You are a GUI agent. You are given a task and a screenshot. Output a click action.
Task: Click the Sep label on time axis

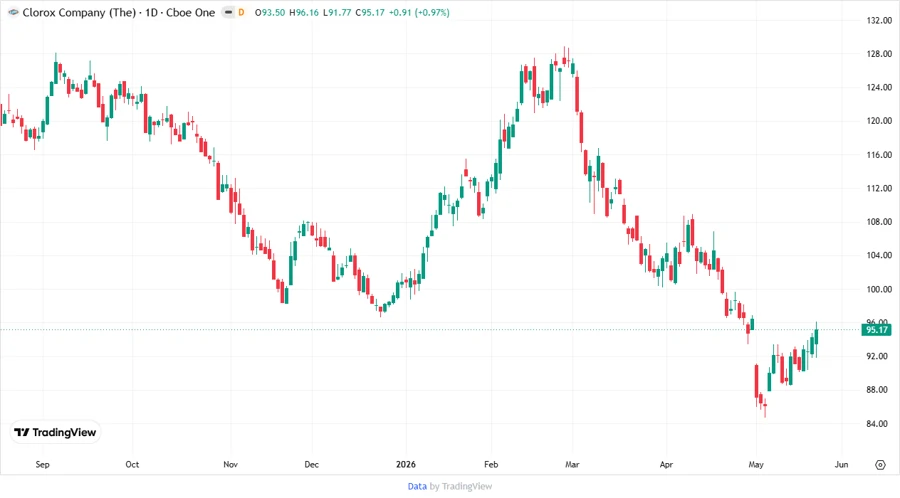click(42, 465)
